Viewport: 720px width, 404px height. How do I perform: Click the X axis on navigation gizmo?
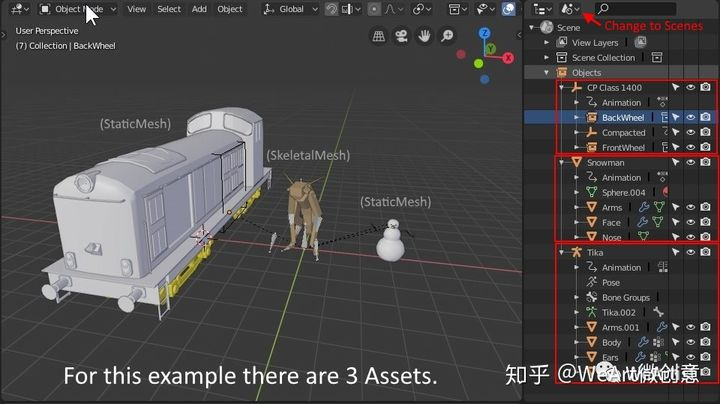tap(508, 58)
